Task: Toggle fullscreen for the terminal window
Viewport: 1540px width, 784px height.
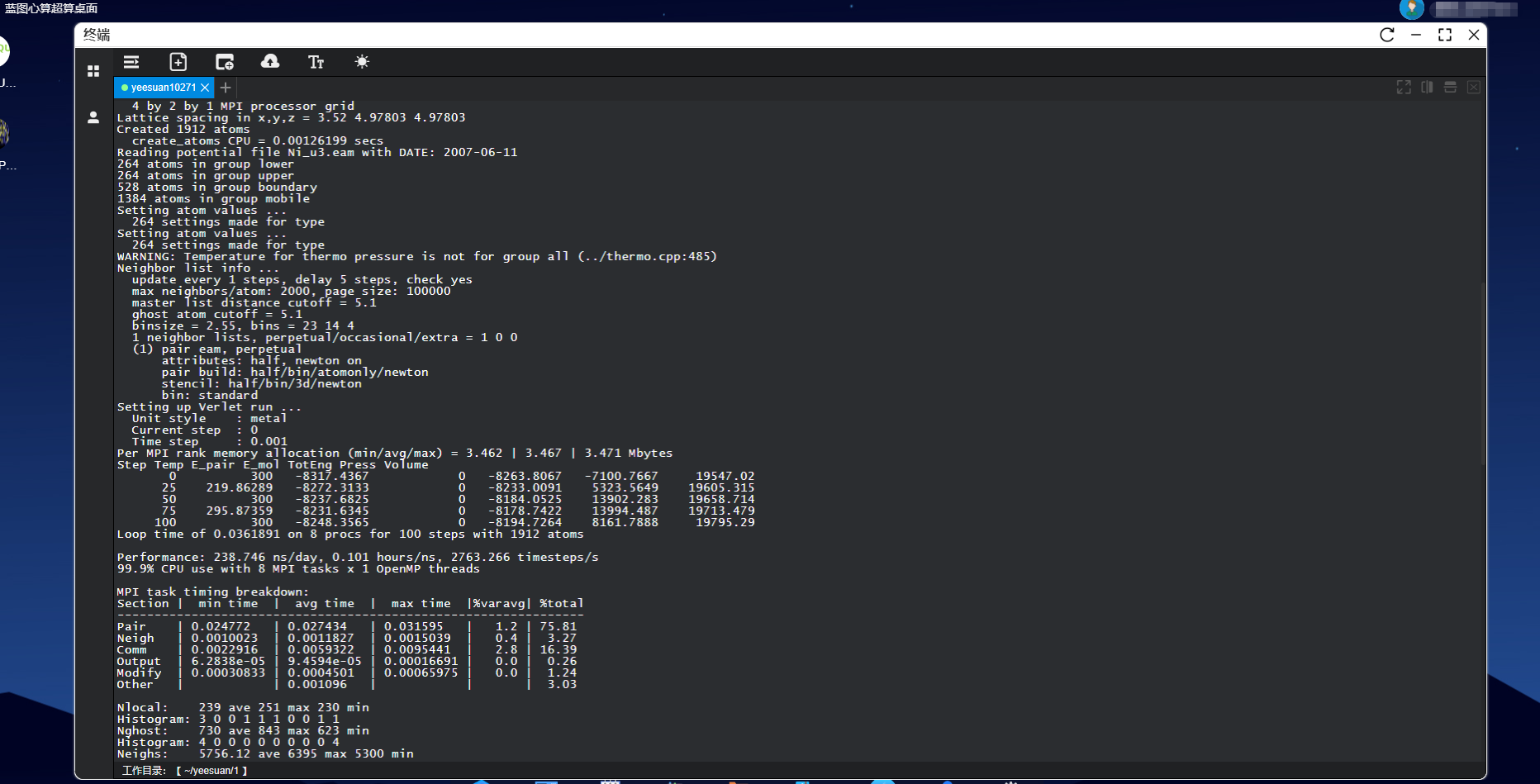Action: click(1445, 35)
